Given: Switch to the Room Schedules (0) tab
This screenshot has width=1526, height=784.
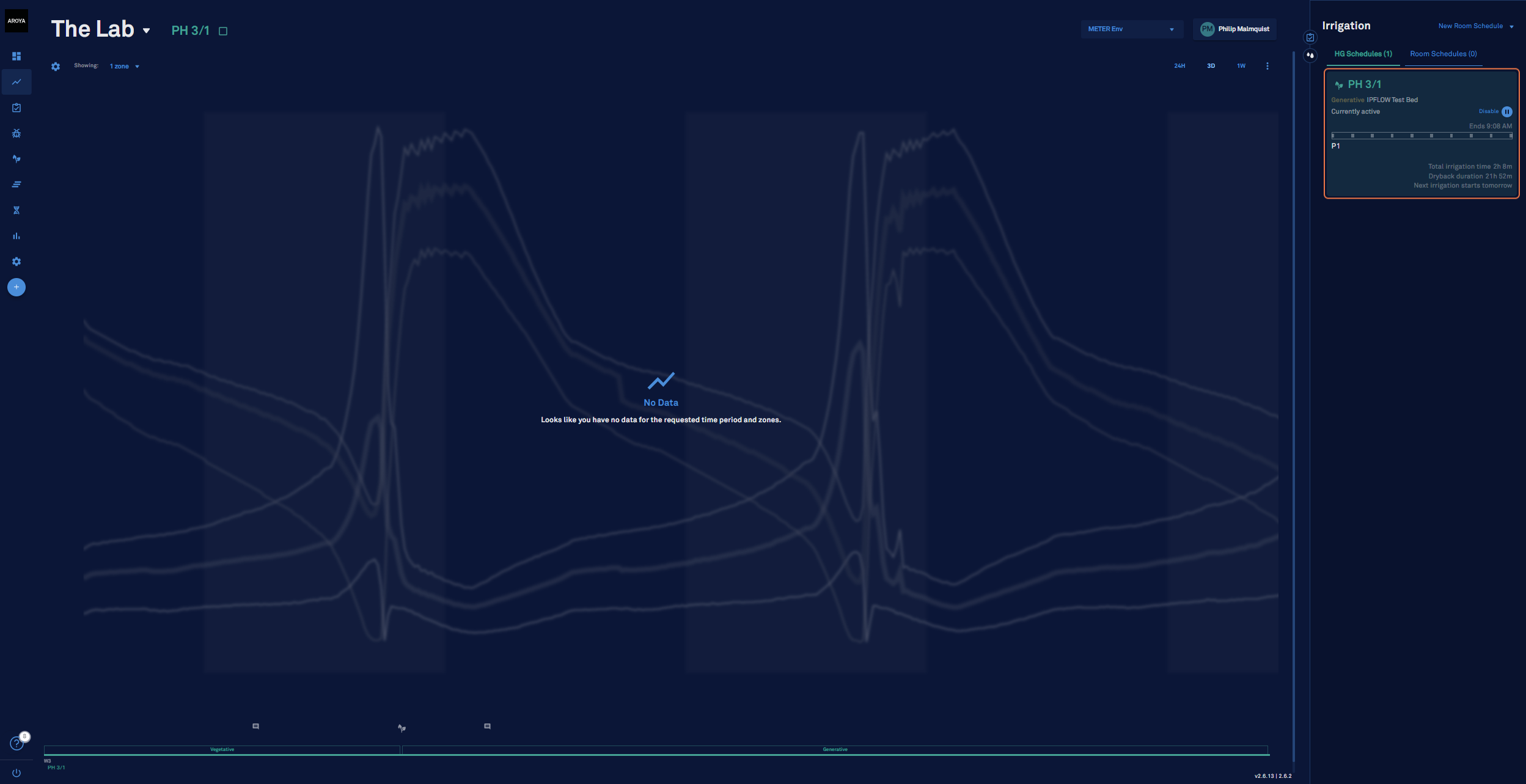Looking at the screenshot, I should tap(1443, 54).
